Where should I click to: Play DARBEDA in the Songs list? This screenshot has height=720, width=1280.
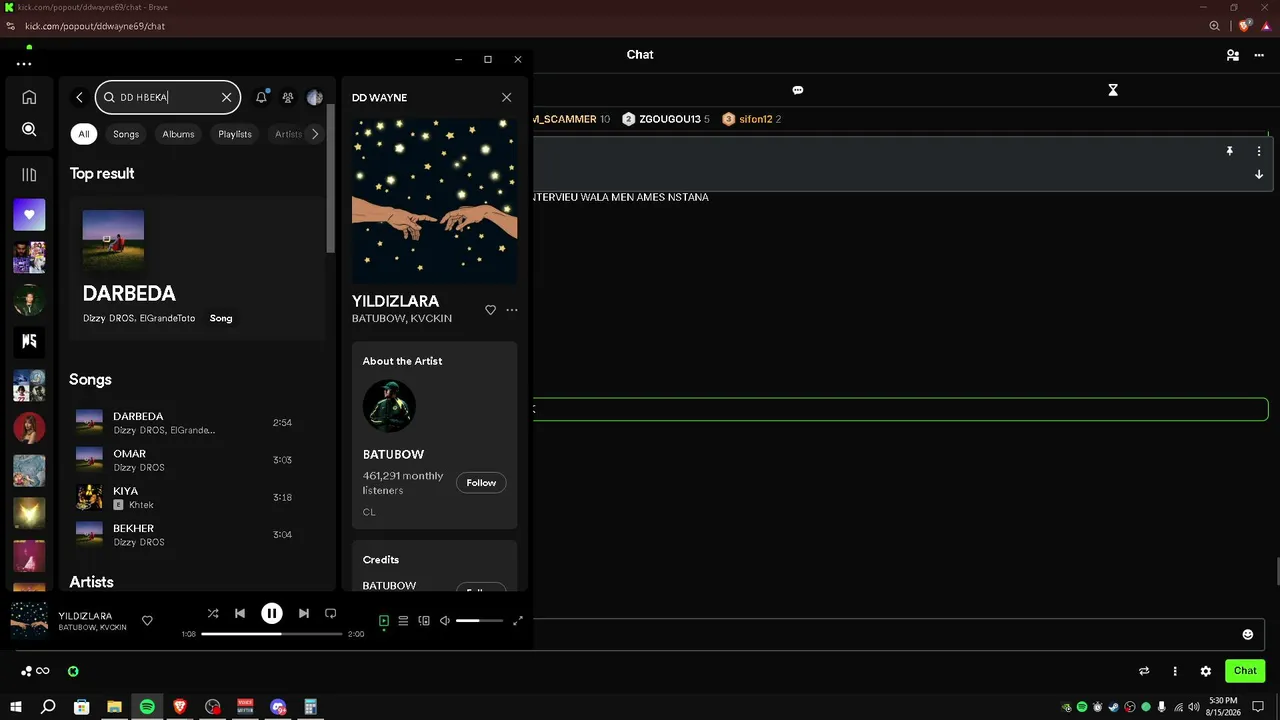coord(197,422)
